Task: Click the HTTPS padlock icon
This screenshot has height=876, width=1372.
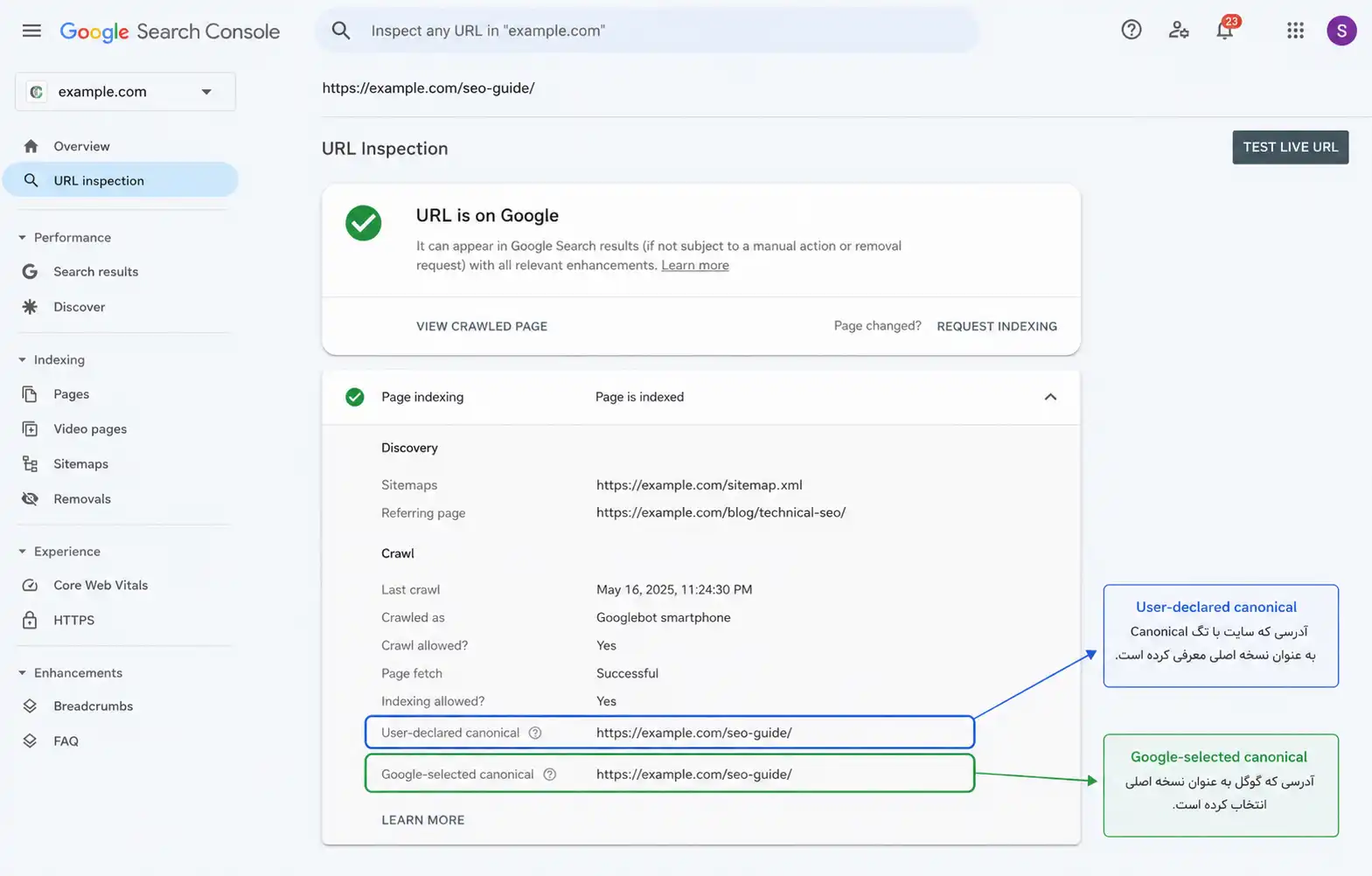Action: 30,620
